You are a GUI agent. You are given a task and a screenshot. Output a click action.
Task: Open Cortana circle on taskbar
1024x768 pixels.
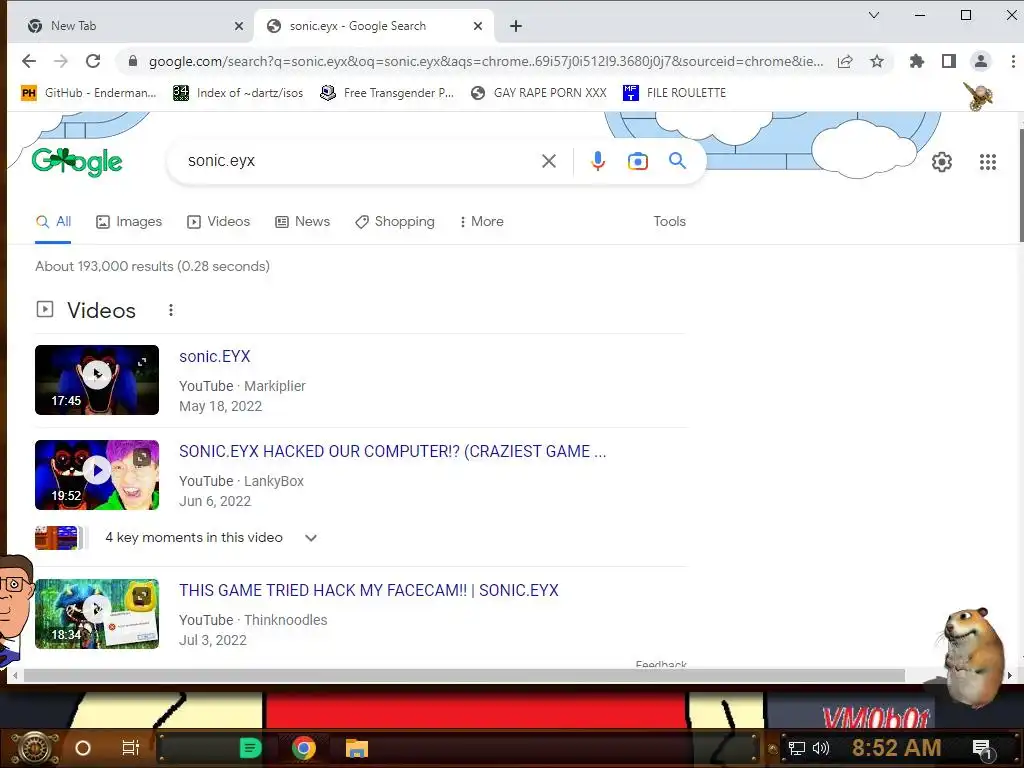(83, 748)
